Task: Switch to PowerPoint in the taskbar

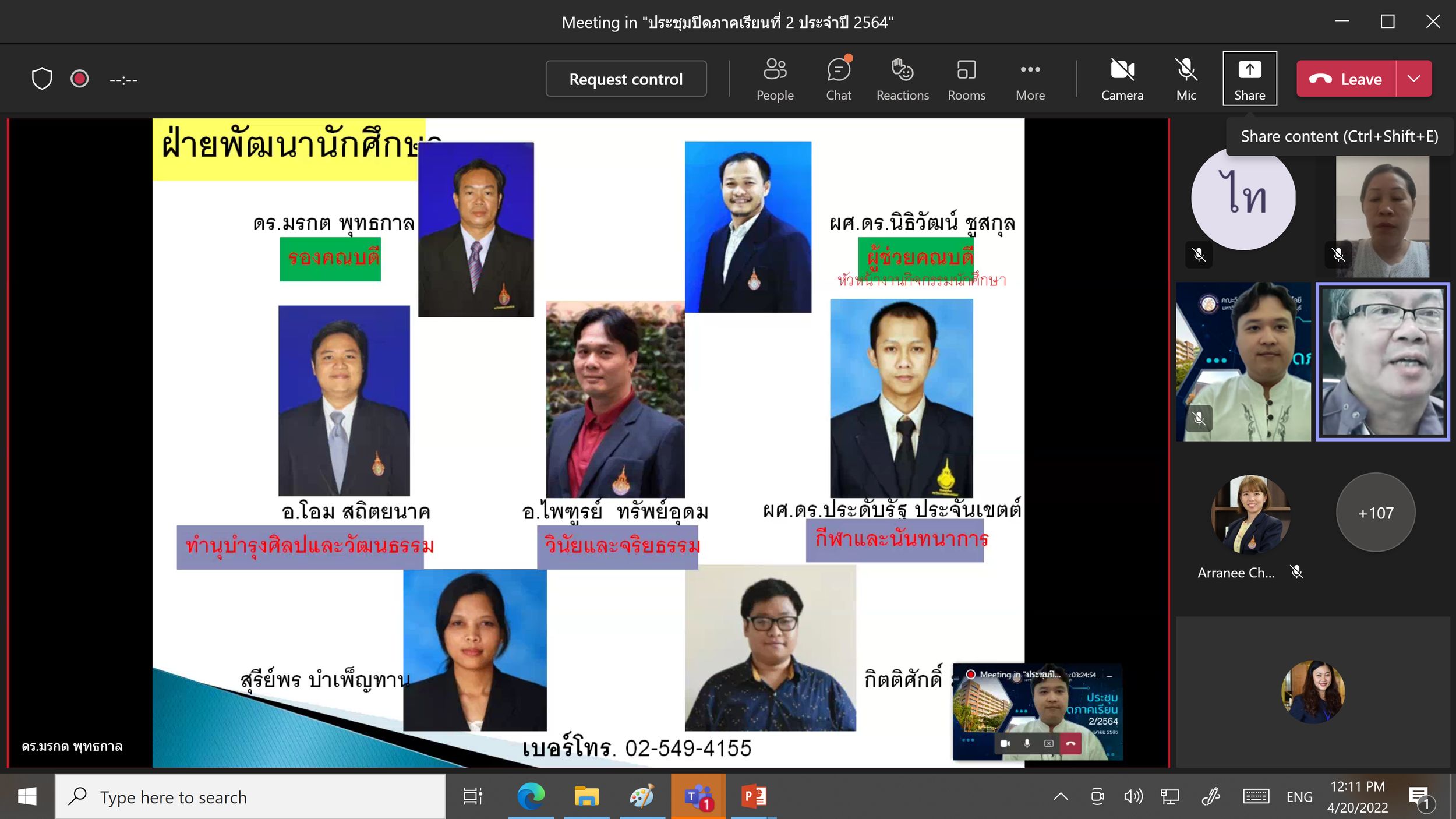Action: (x=754, y=797)
